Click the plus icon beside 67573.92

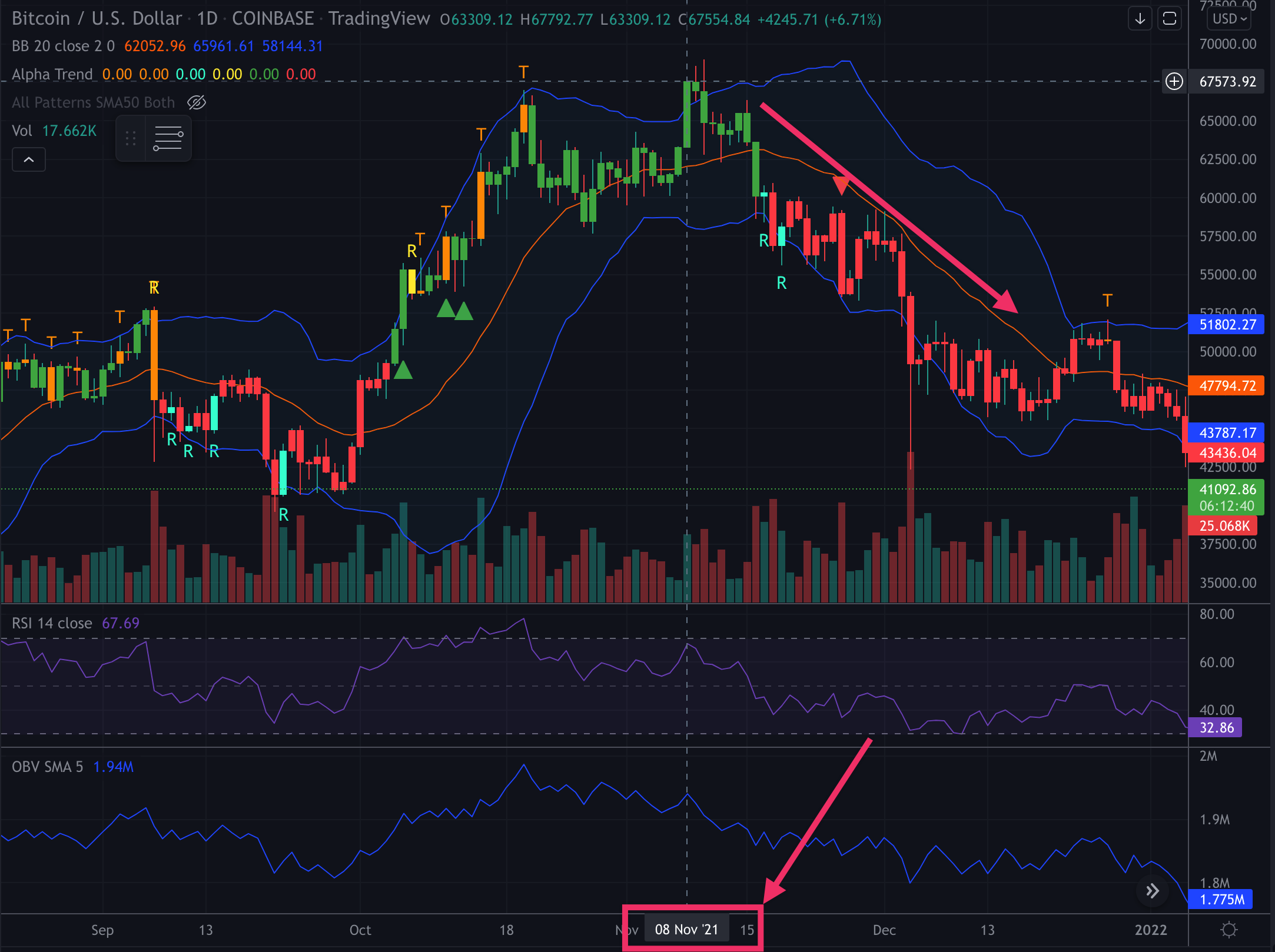click(x=1174, y=81)
